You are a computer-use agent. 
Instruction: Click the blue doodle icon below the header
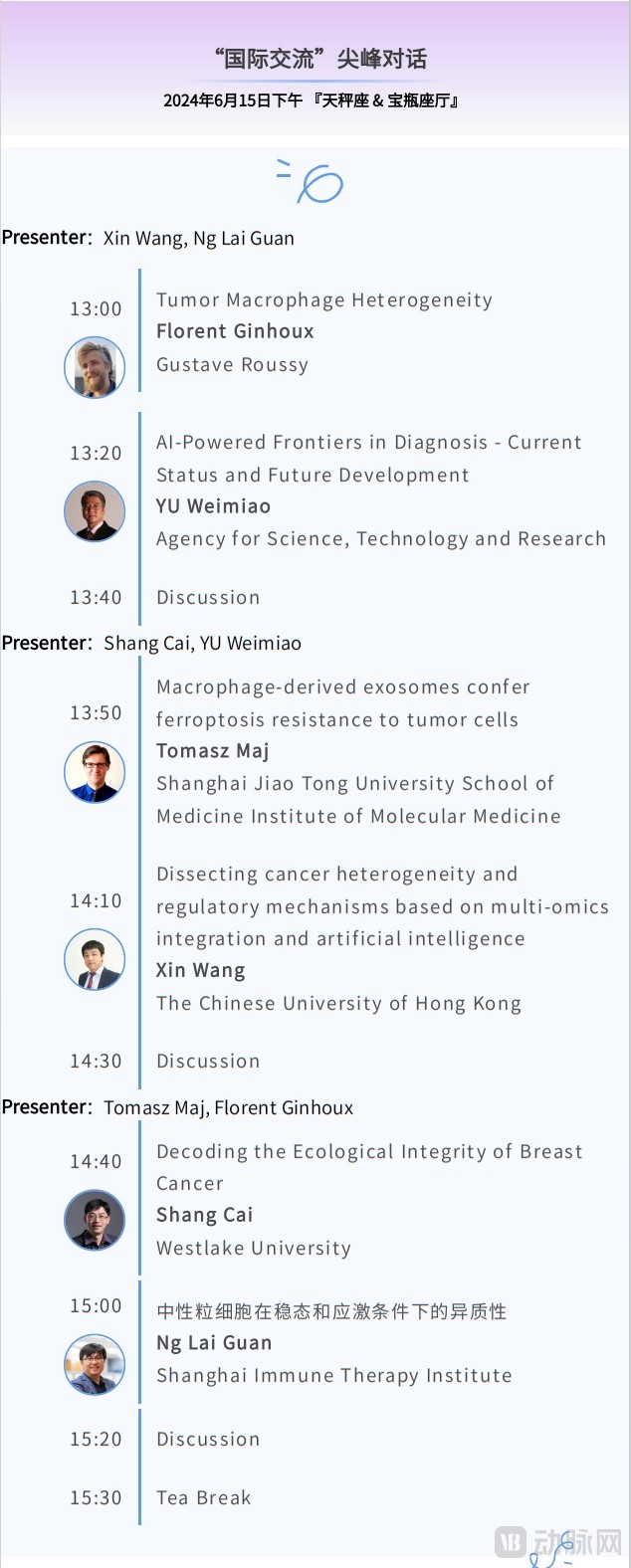pyautogui.click(x=312, y=182)
